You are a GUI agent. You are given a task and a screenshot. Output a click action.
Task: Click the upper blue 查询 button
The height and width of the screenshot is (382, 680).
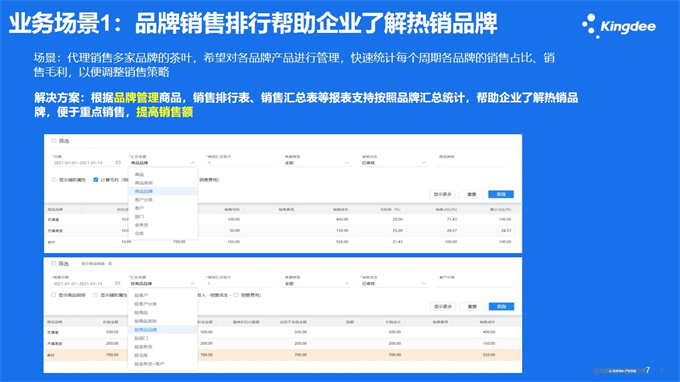click(x=501, y=194)
